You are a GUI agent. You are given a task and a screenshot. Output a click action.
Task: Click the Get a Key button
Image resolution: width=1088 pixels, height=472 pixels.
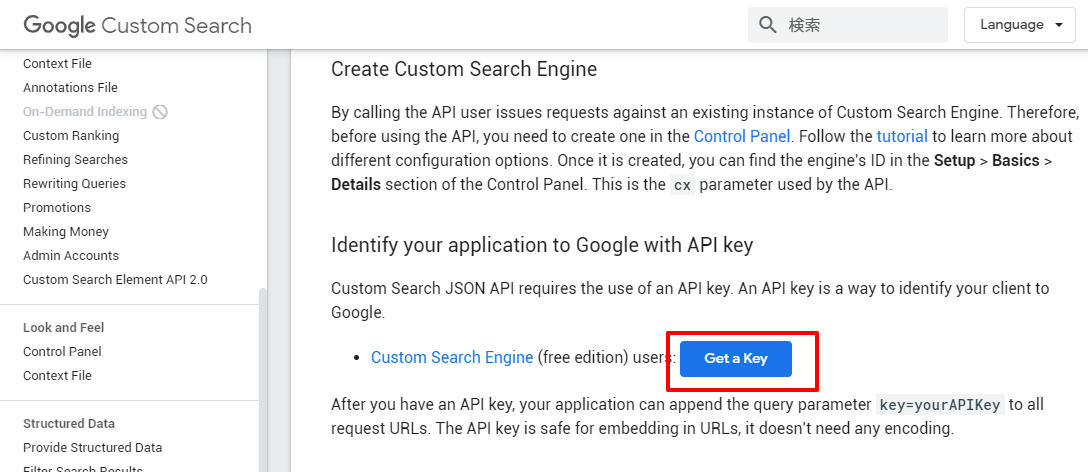click(735, 359)
